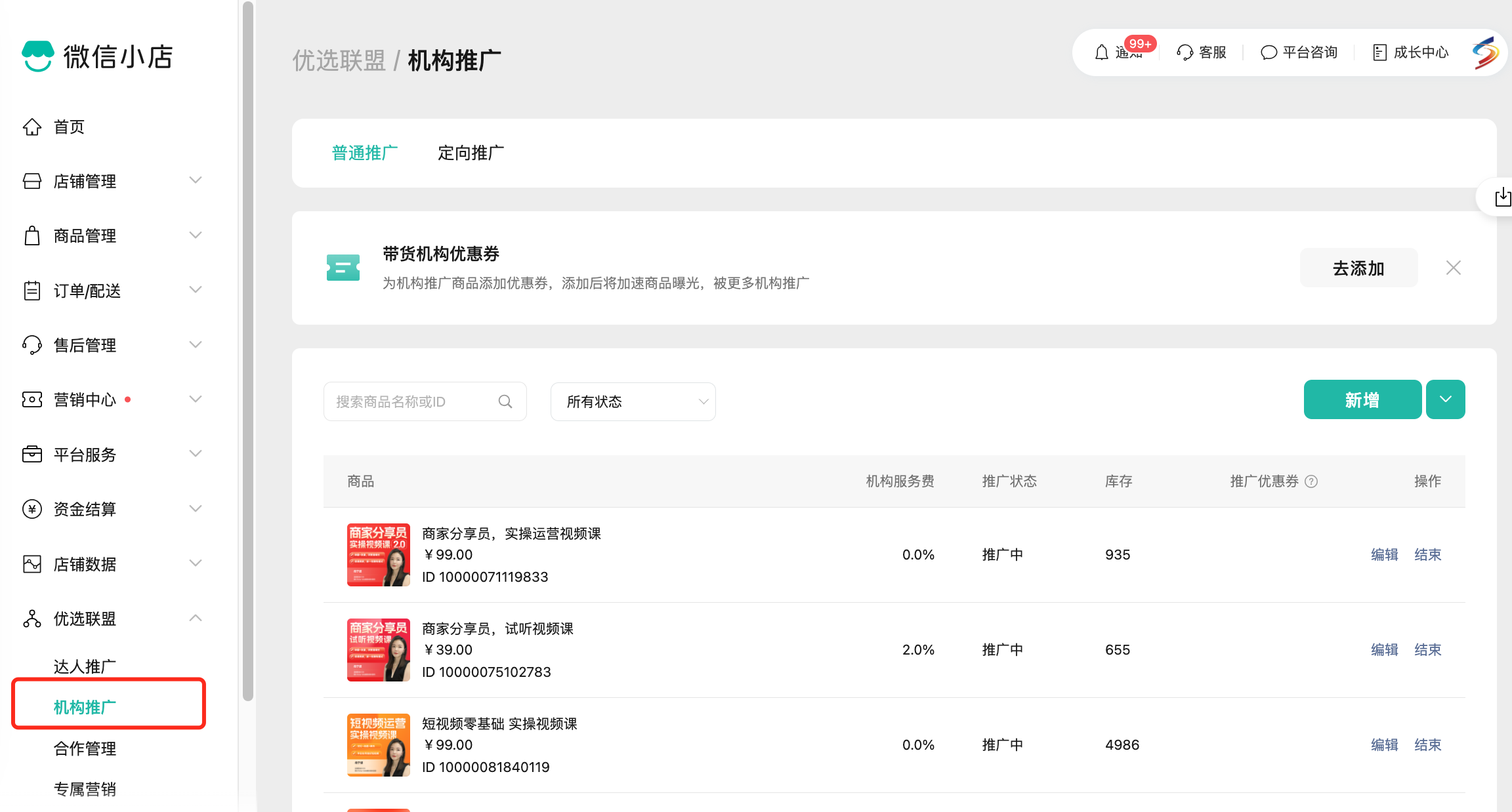The width and height of the screenshot is (1512, 812).
Task: Dismiss the 带货机构优惠券 banner
Action: tap(1453, 268)
